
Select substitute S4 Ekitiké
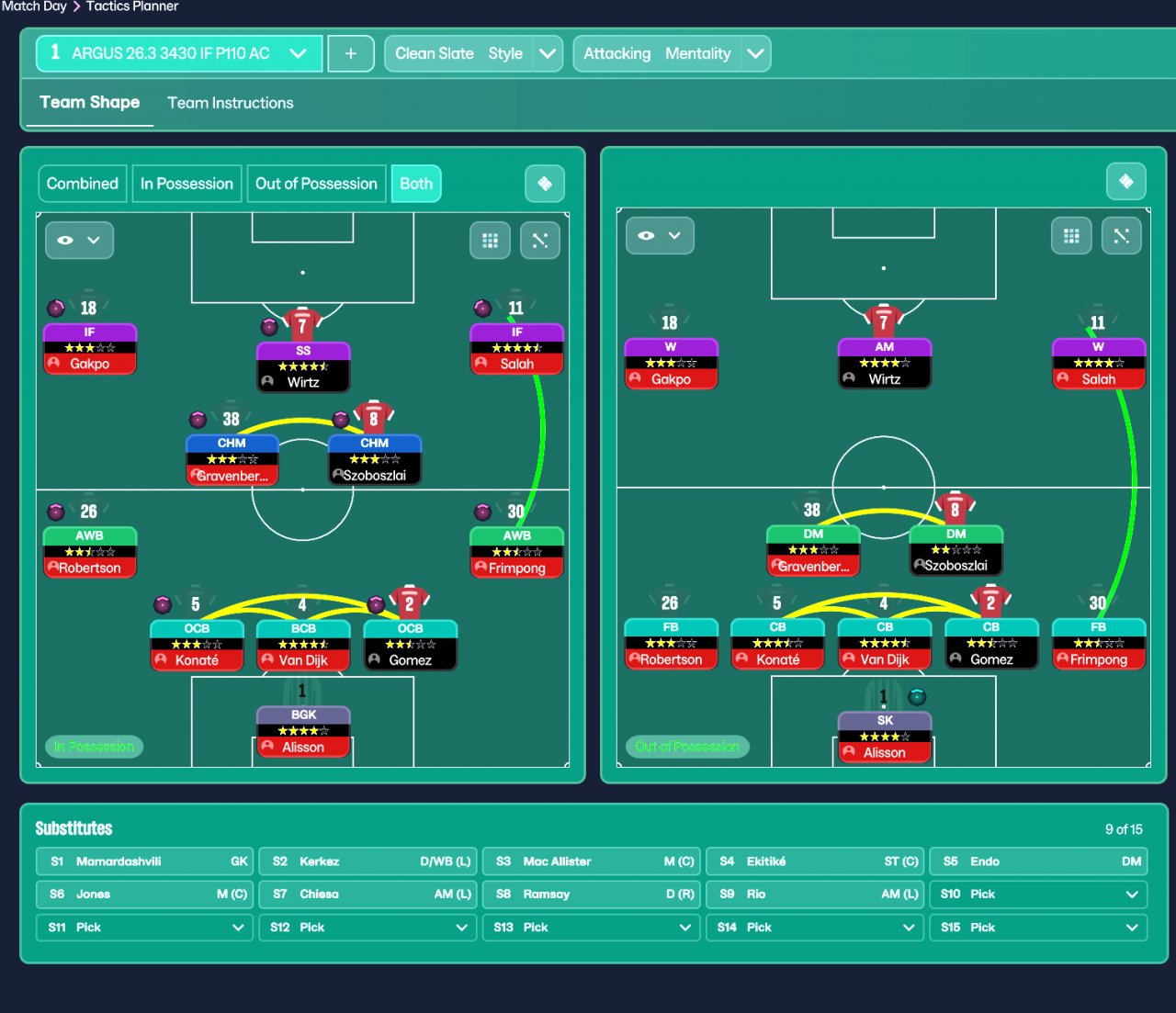815,861
